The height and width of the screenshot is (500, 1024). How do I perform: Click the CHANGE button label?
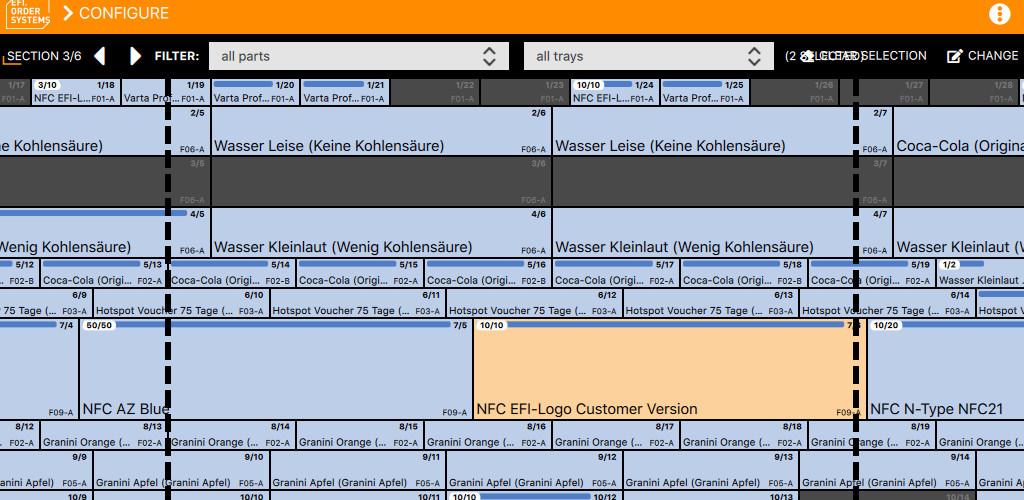click(993, 56)
